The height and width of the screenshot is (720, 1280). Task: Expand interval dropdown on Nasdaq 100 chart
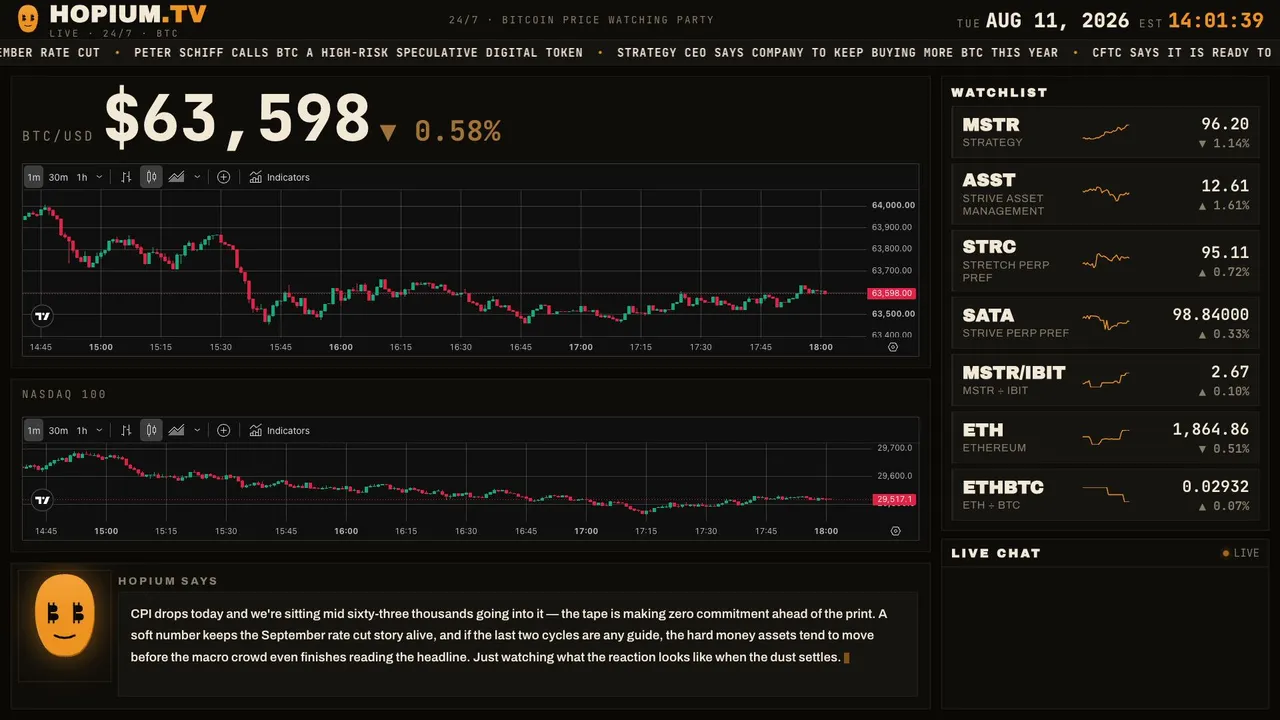99,430
